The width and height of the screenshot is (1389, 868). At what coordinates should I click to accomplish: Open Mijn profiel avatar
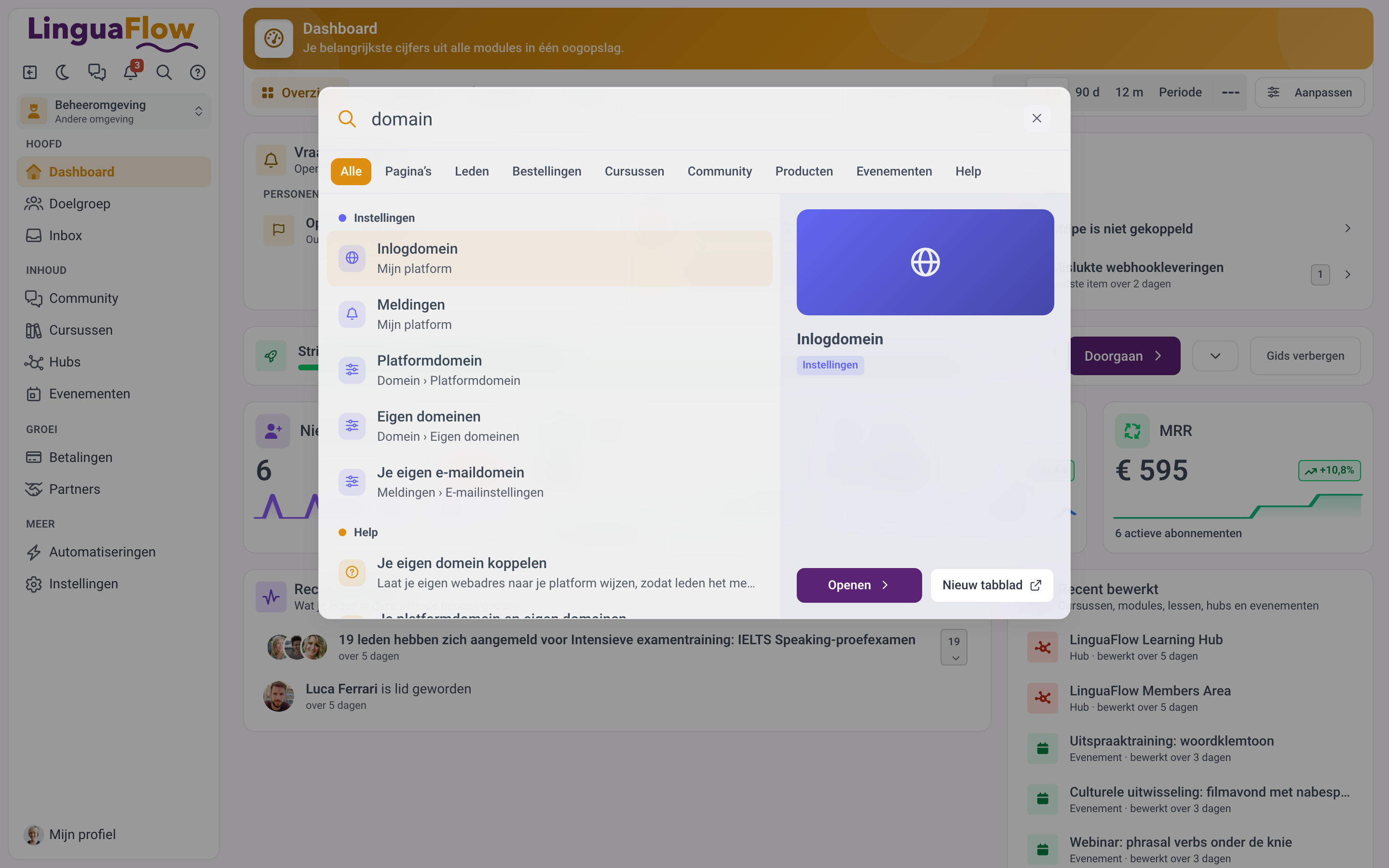tap(33, 835)
